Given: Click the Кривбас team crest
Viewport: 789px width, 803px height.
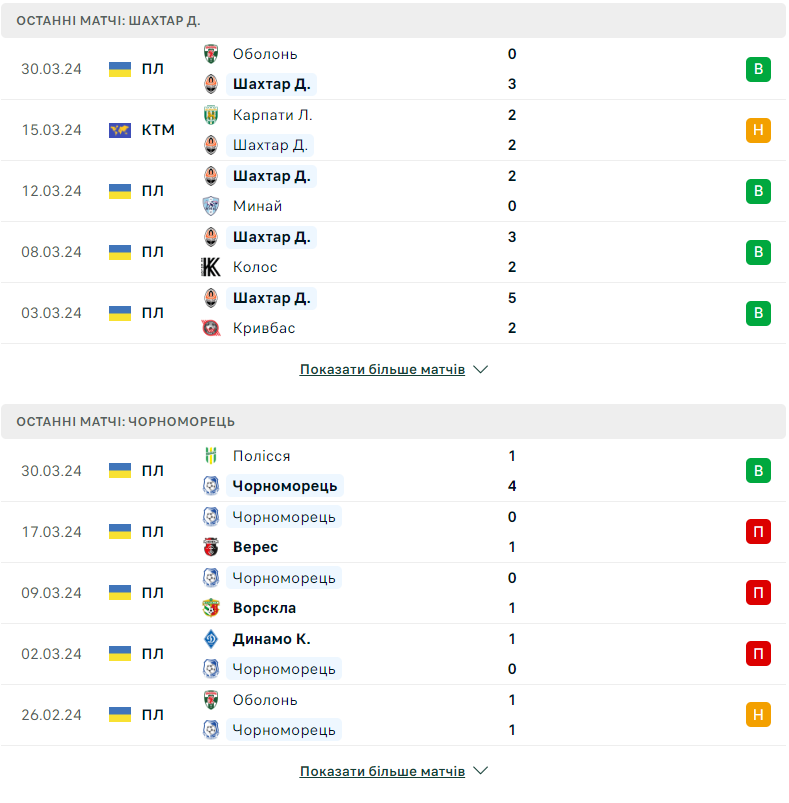Looking at the screenshot, I should tap(211, 328).
